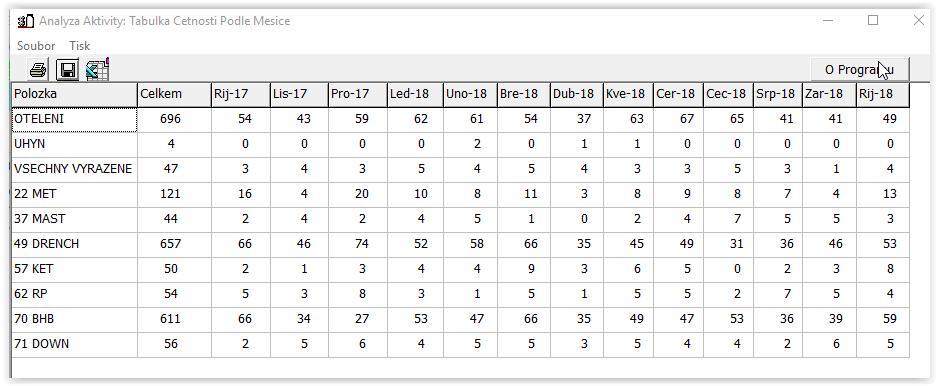Select the OTELENI row label cell
The image size is (938, 386).
[x=75, y=120]
